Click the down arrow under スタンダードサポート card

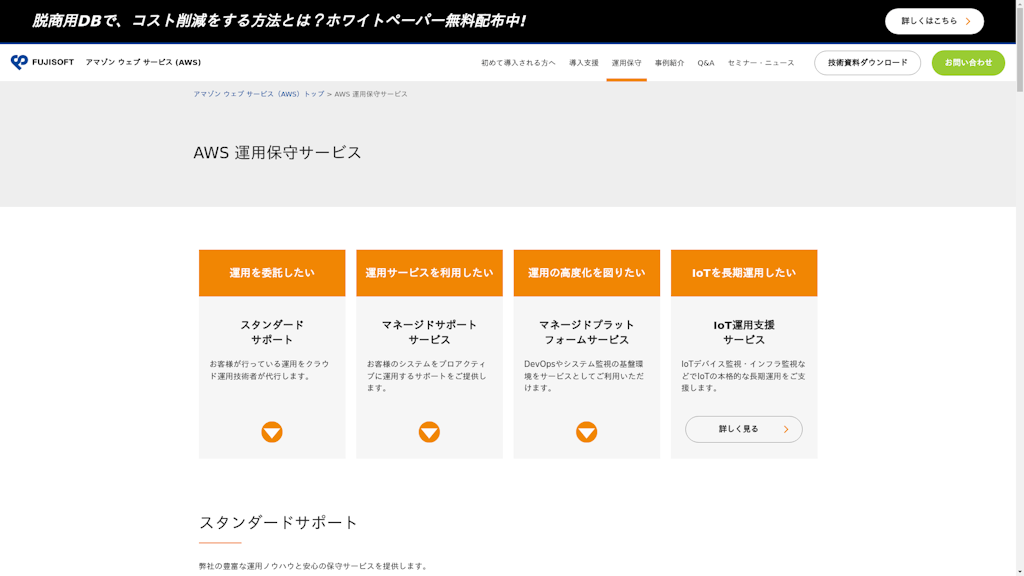pos(272,432)
